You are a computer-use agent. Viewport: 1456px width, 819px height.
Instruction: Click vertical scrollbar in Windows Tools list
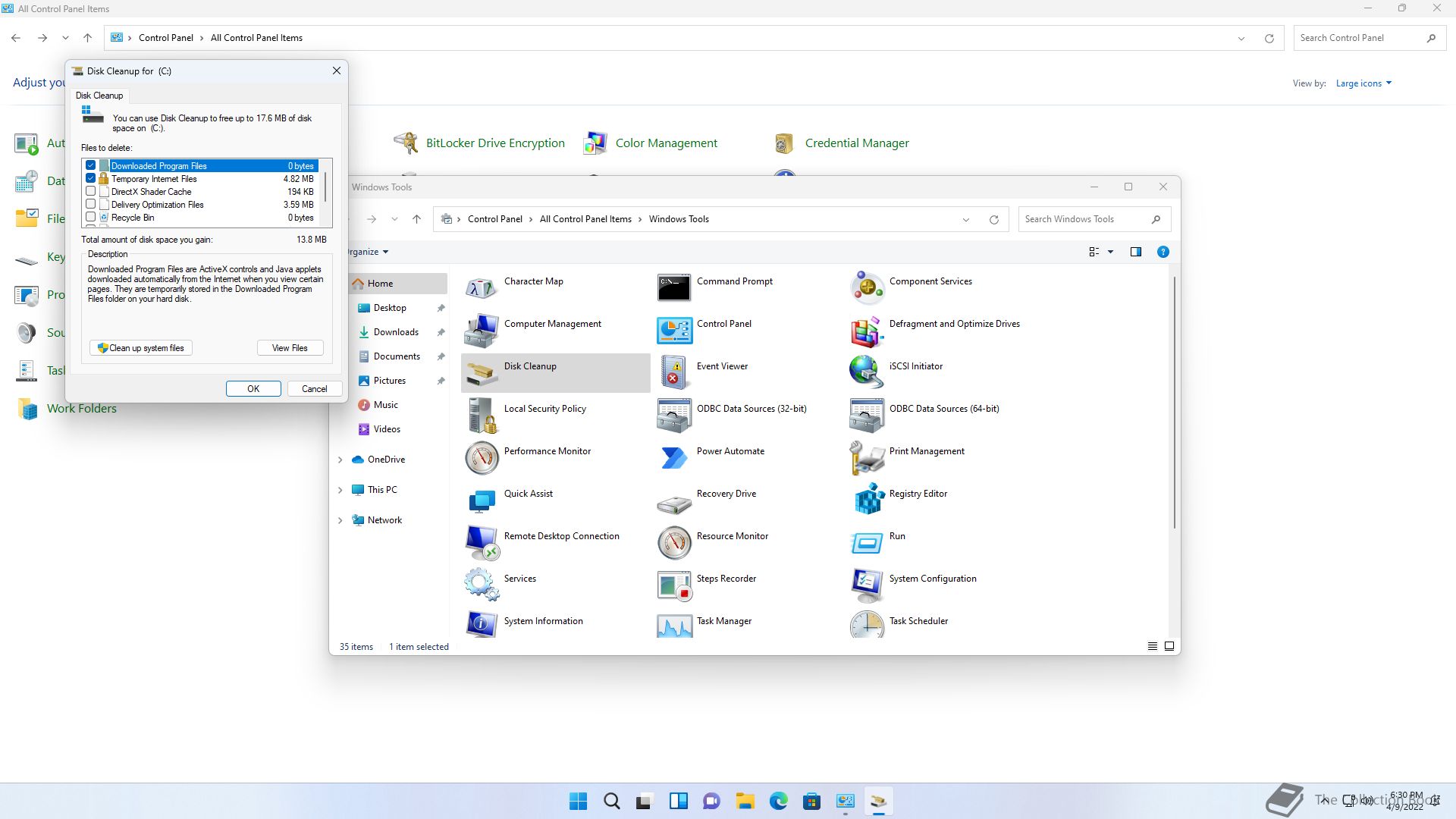pos(1175,402)
